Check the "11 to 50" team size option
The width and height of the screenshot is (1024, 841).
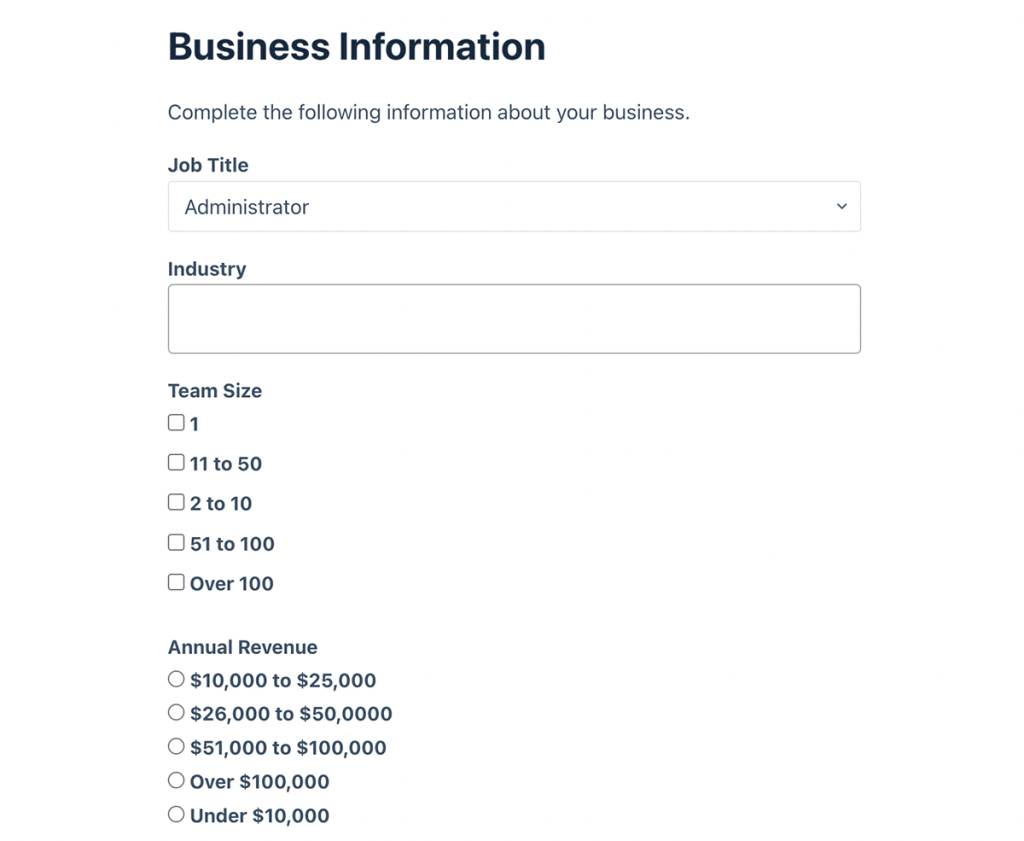point(175,462)
